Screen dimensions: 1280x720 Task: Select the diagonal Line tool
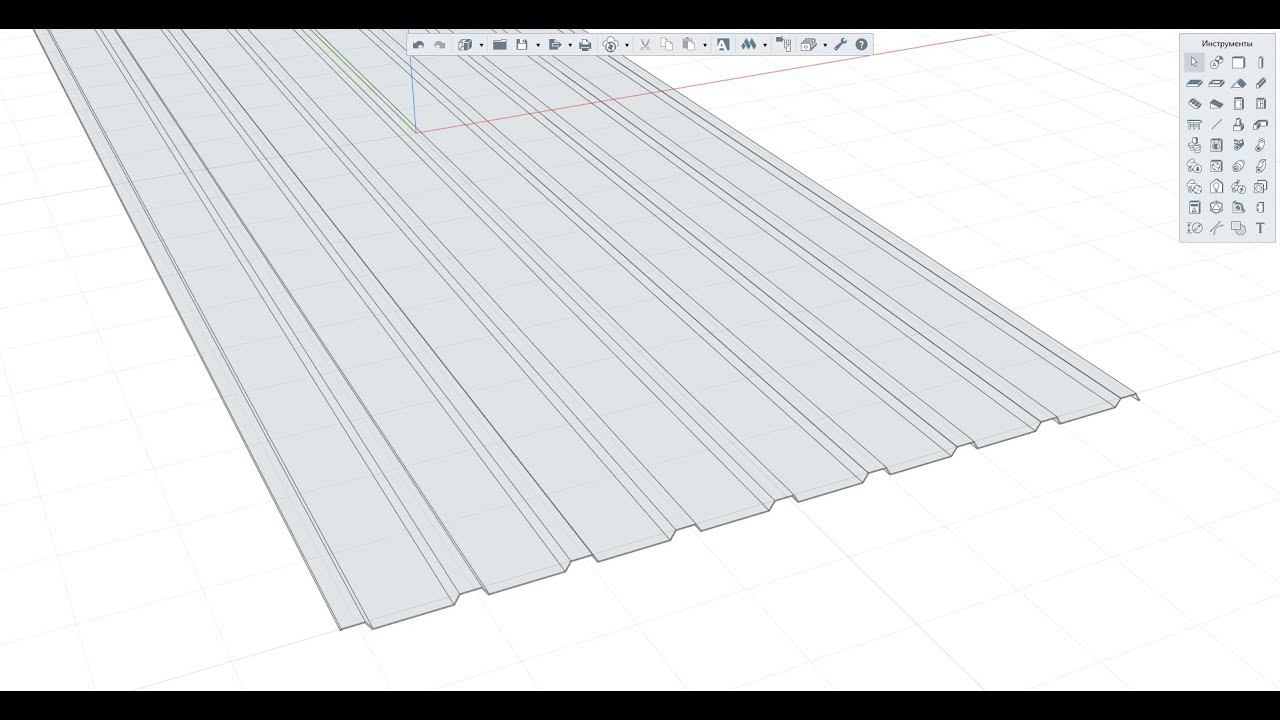pos(1216,125)
